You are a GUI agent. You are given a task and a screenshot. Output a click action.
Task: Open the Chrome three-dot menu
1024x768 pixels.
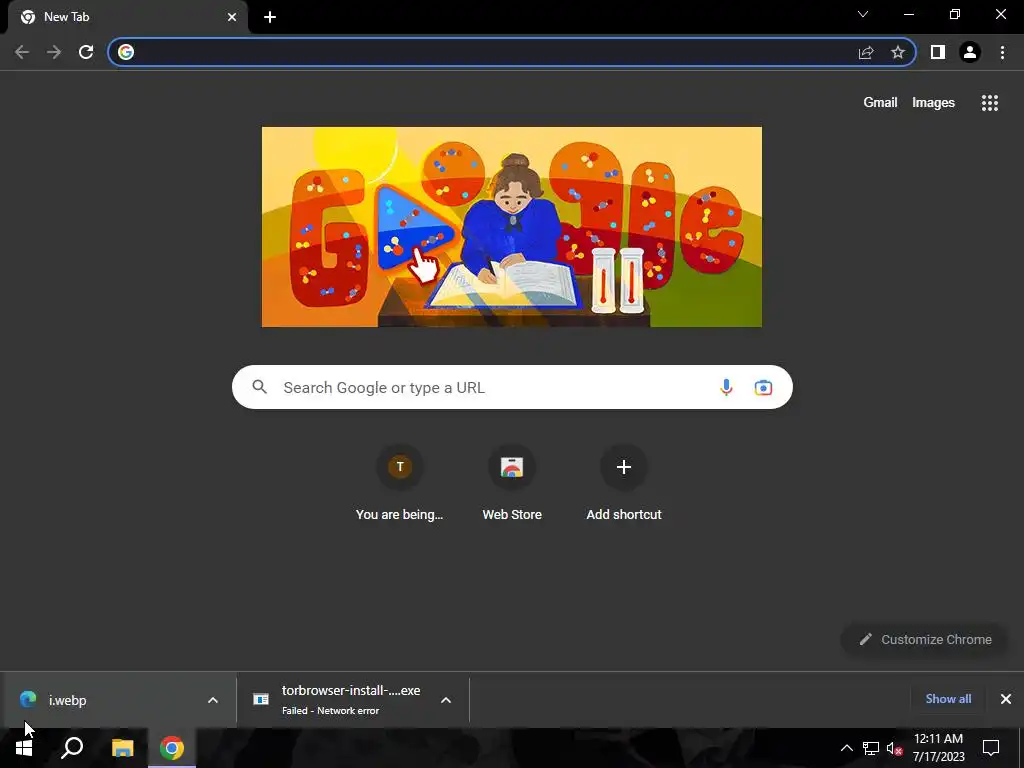point(1002,52)
